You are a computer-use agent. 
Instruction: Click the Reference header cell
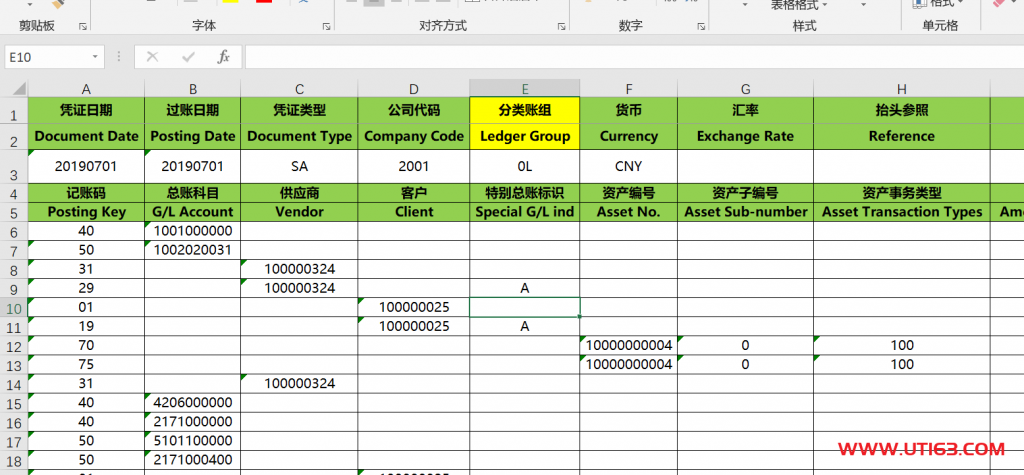902,137
